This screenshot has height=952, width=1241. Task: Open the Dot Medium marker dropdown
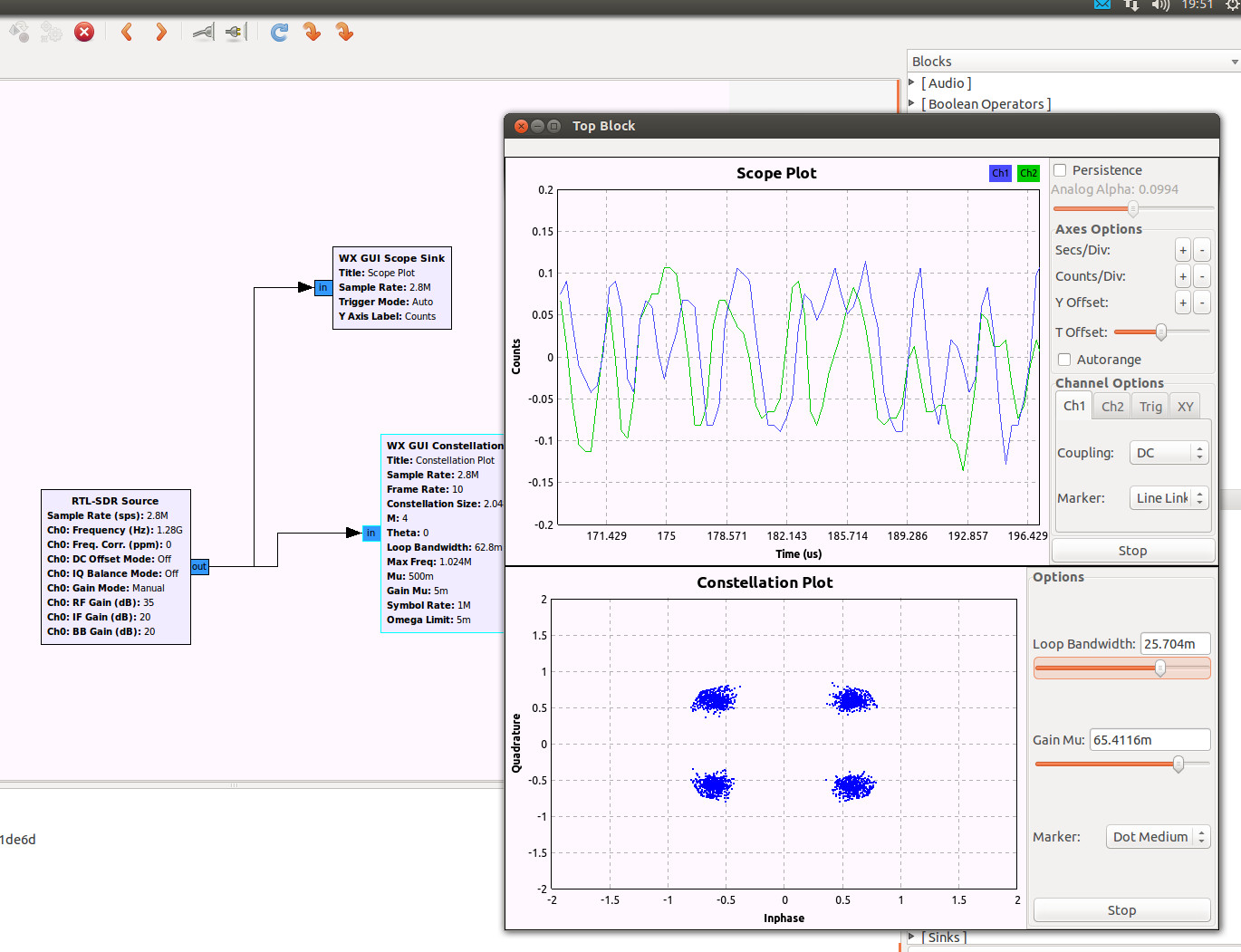point(1158,837)
